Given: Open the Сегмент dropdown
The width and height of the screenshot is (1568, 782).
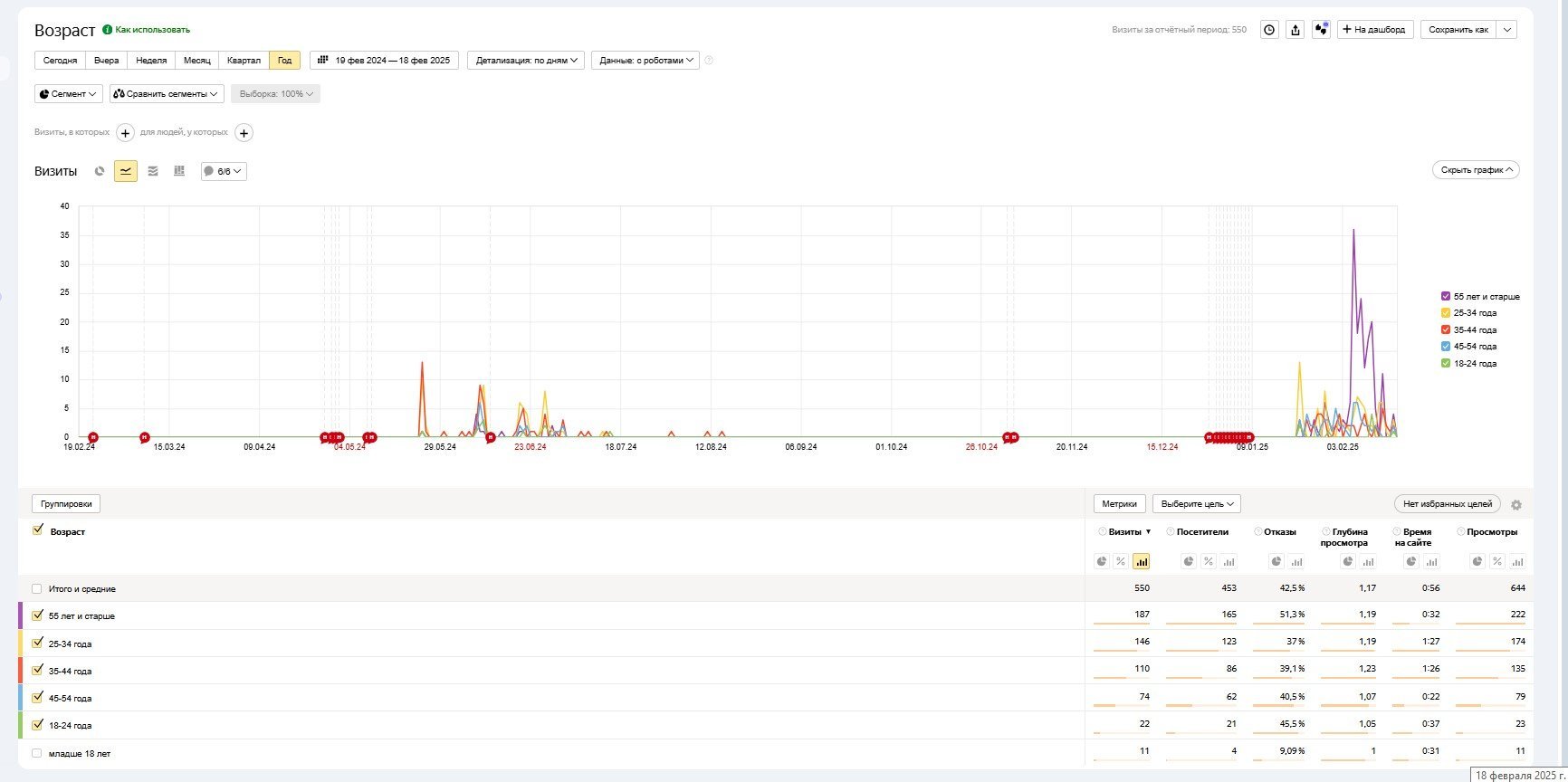Looking at the screenshot, I should [x=69, y=94].
